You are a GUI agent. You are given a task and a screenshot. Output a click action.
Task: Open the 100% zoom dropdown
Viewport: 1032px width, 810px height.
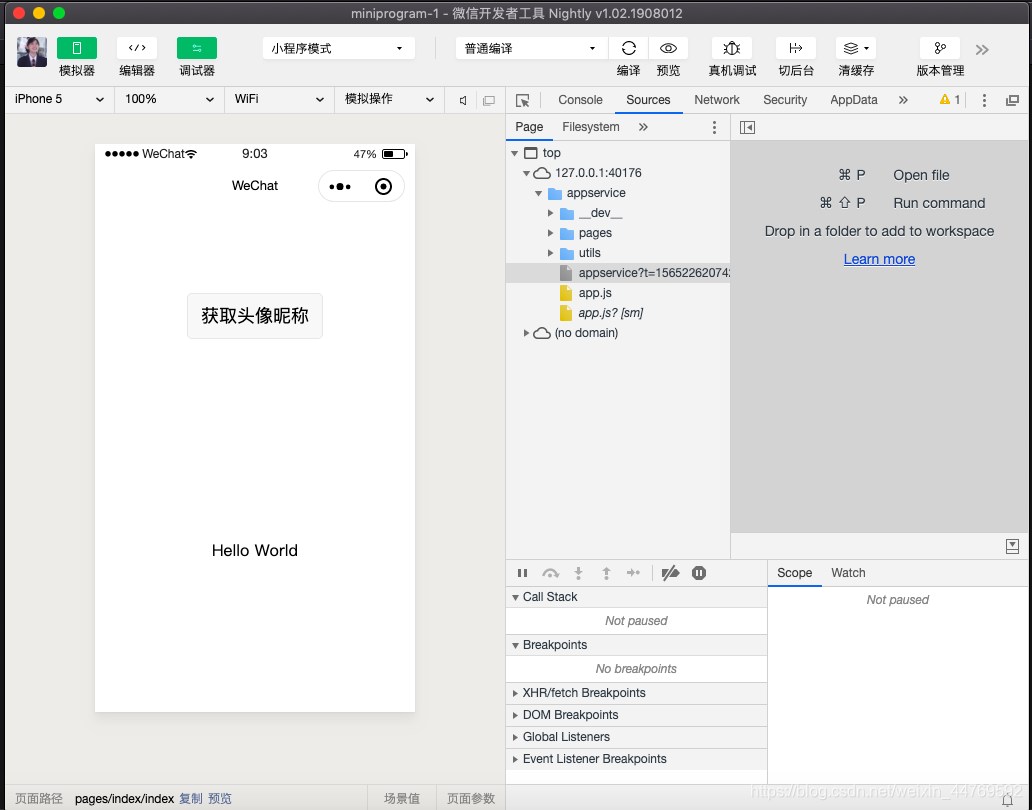[169, 99]
